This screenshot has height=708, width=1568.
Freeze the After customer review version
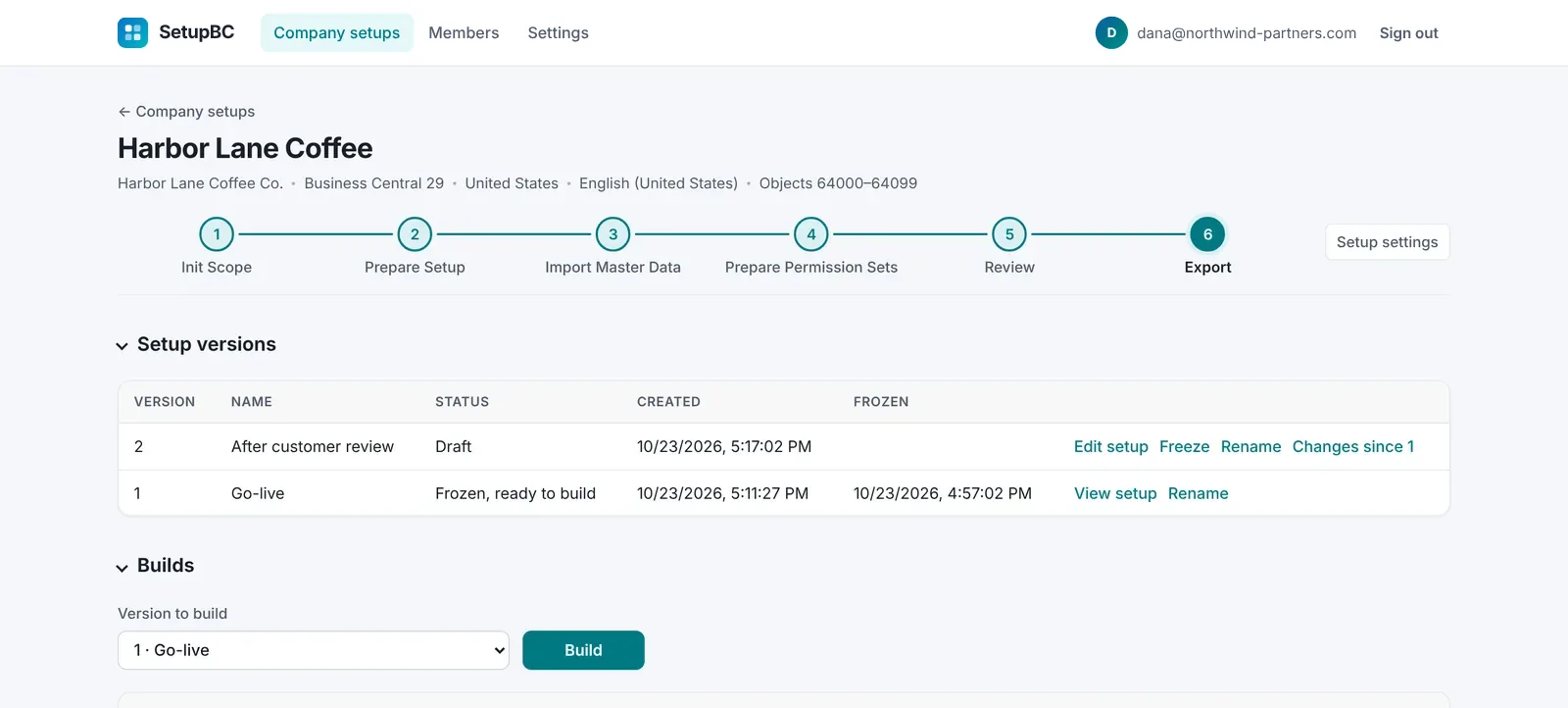(1185, 446)
